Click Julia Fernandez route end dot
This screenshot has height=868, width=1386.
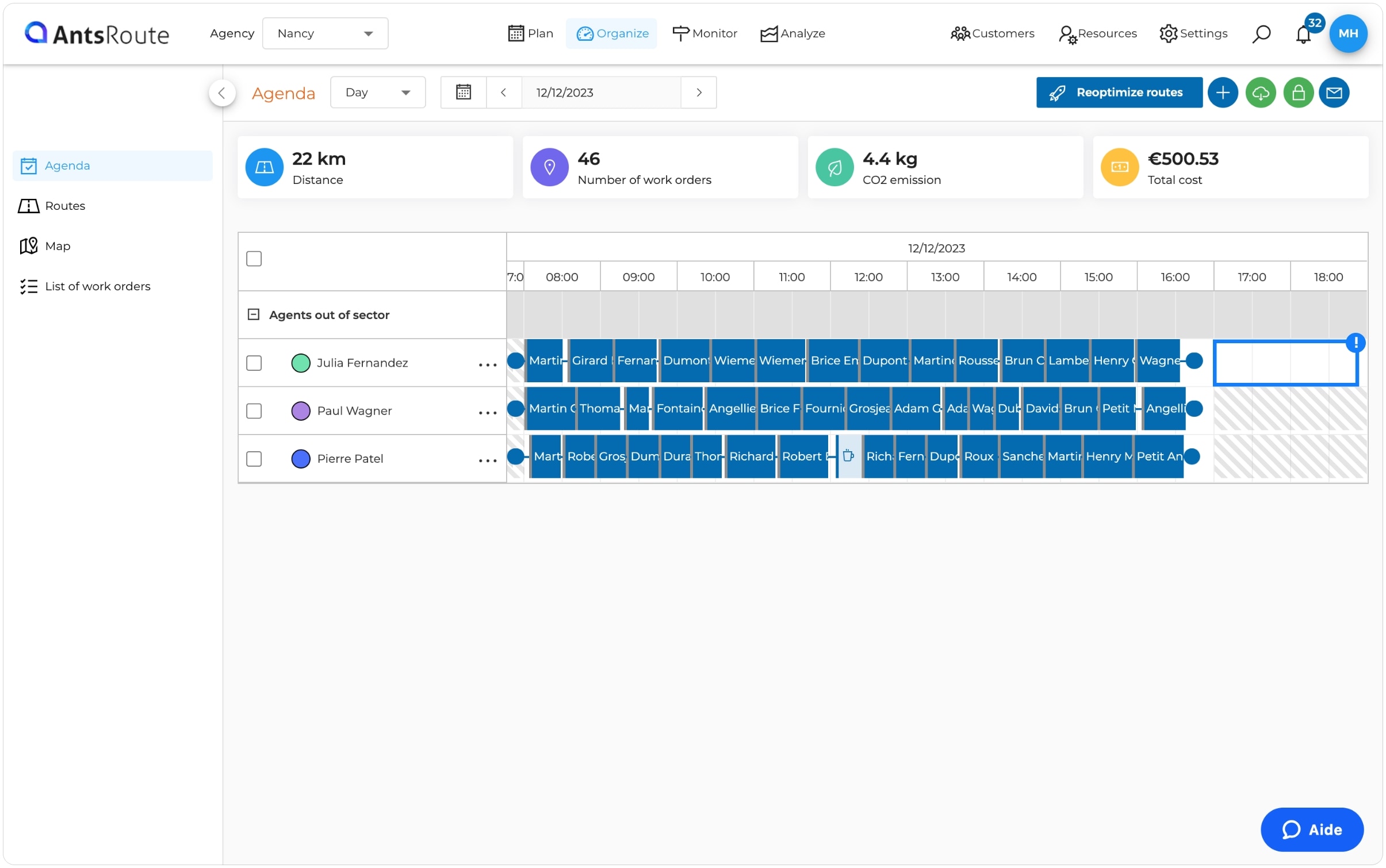point(1194,360)
